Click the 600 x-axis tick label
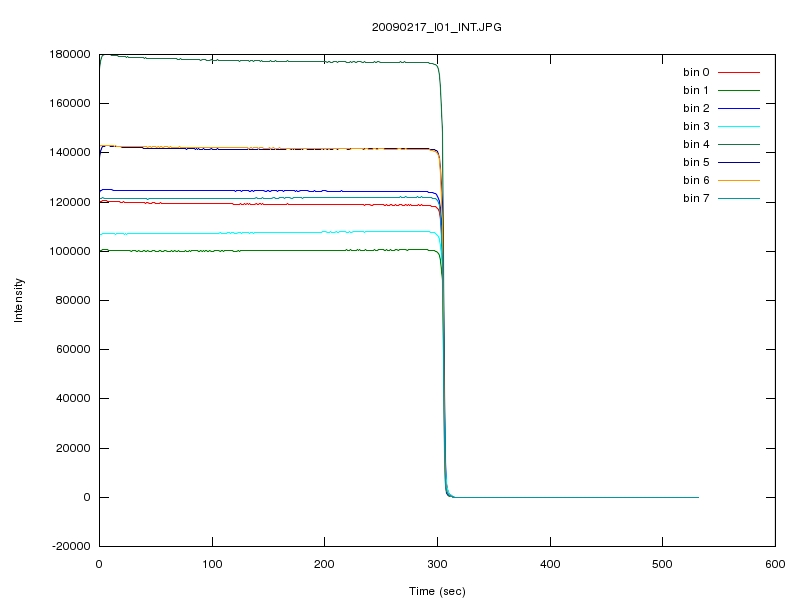800x600 pixels. pyautogui.click(x=775, y=564)
